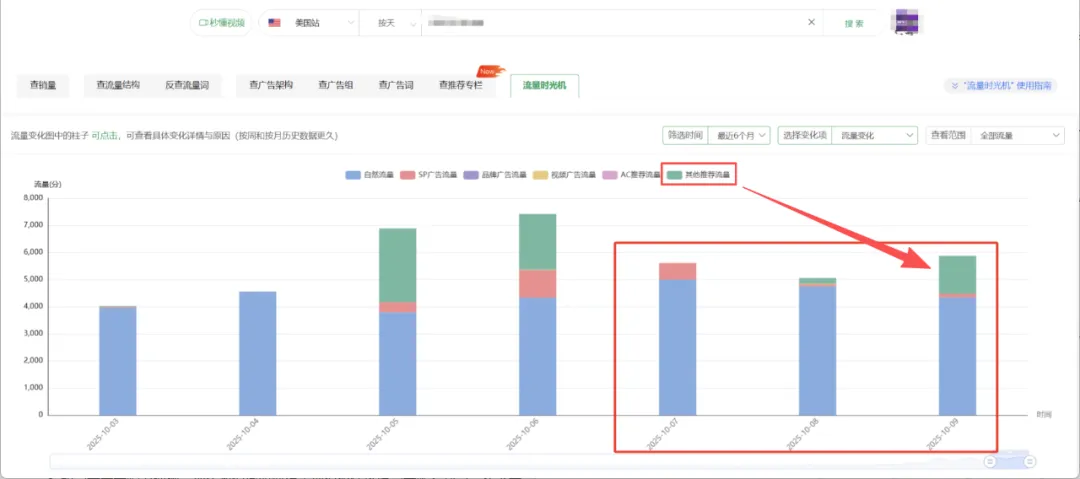Clear the search box with X icon
This screenshot has height=479, width=1080.
pyautogui.click(x=811, y=22)
